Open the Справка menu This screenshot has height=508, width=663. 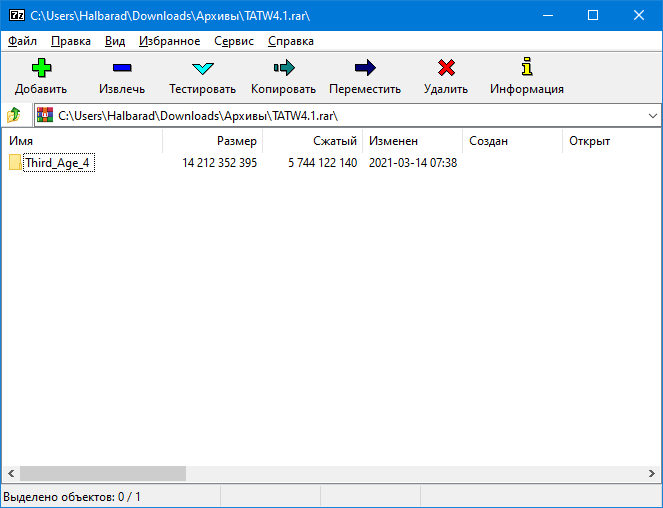tap(291, 41)
